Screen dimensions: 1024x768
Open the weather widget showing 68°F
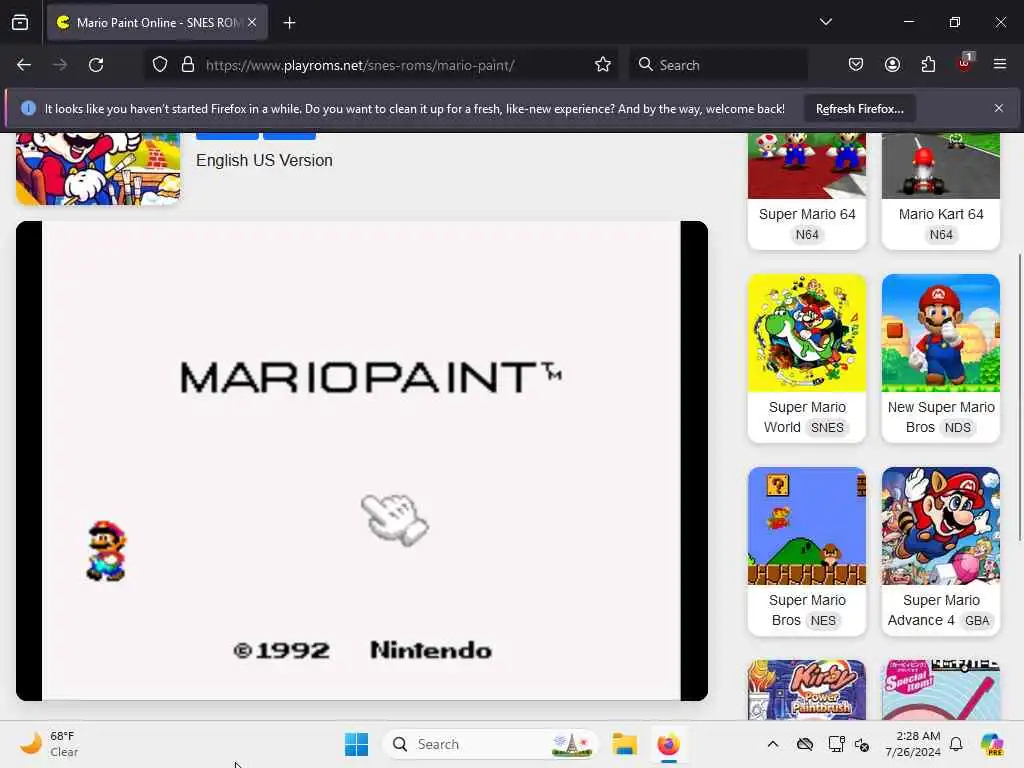(50, 744)
